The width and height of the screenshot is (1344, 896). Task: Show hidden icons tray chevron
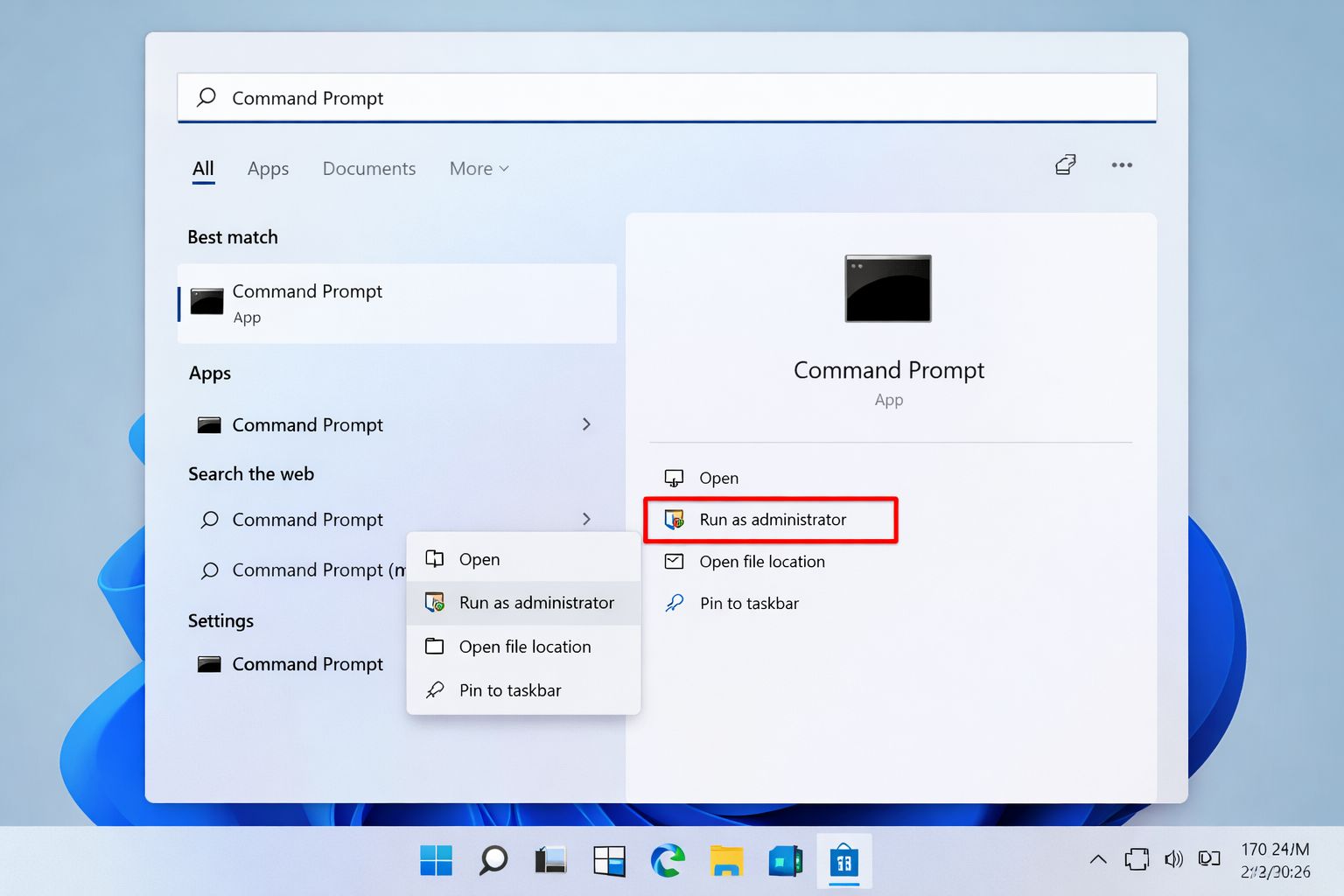1098,859
